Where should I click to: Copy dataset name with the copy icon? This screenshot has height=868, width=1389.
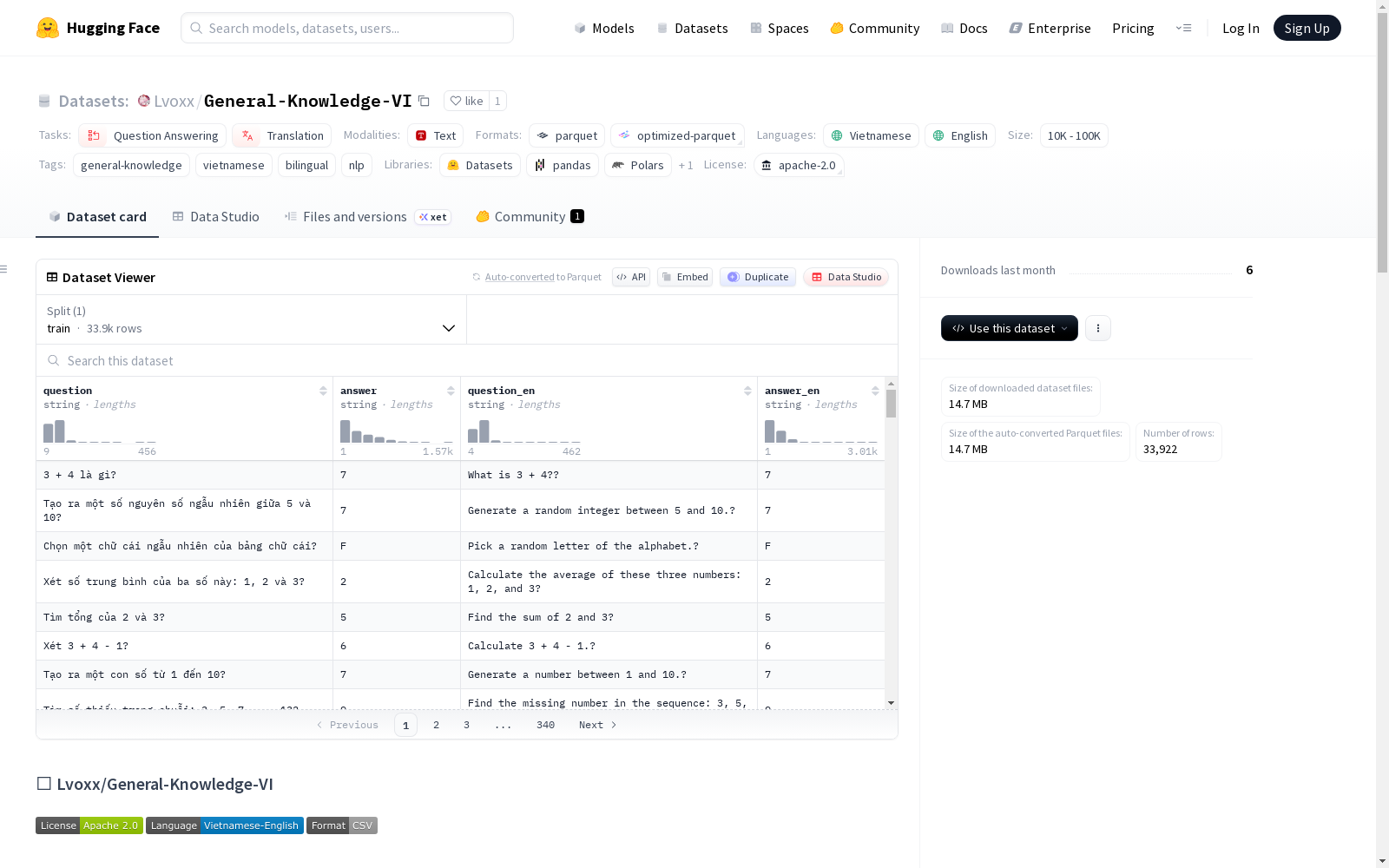pos(424,101)
